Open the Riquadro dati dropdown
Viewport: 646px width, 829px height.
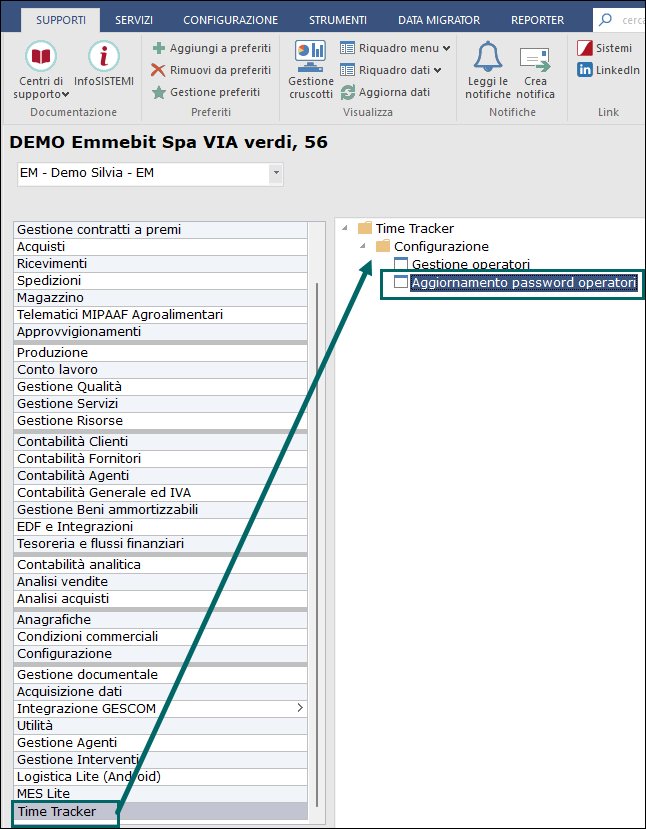(438, 70)
